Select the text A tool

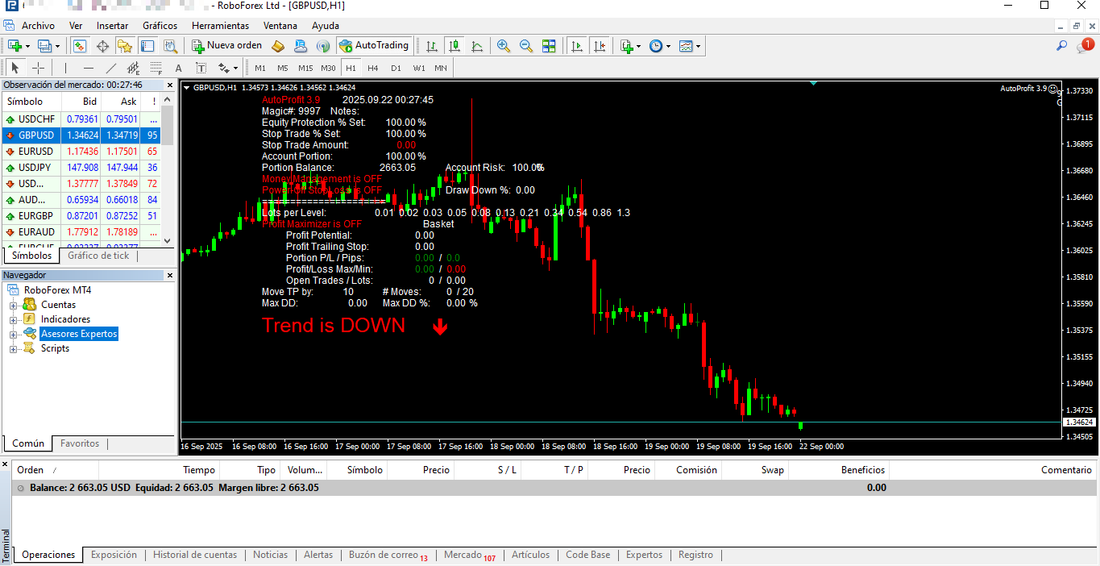point(178,68)
